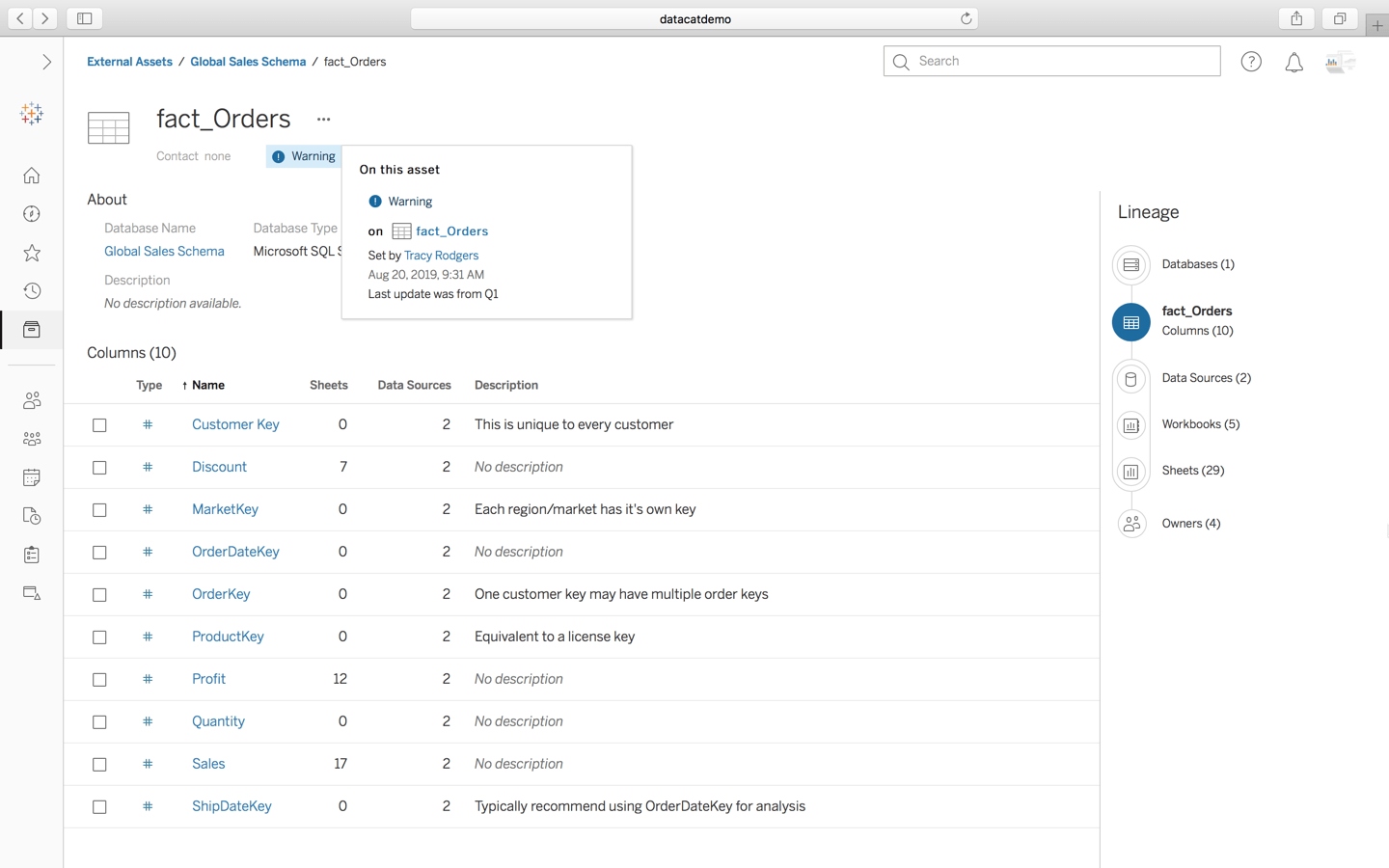Image resolution: width=1389 pixels, height=868 pixels.
Task: Check notifications with the bell icon
Action: point(1294,61)
